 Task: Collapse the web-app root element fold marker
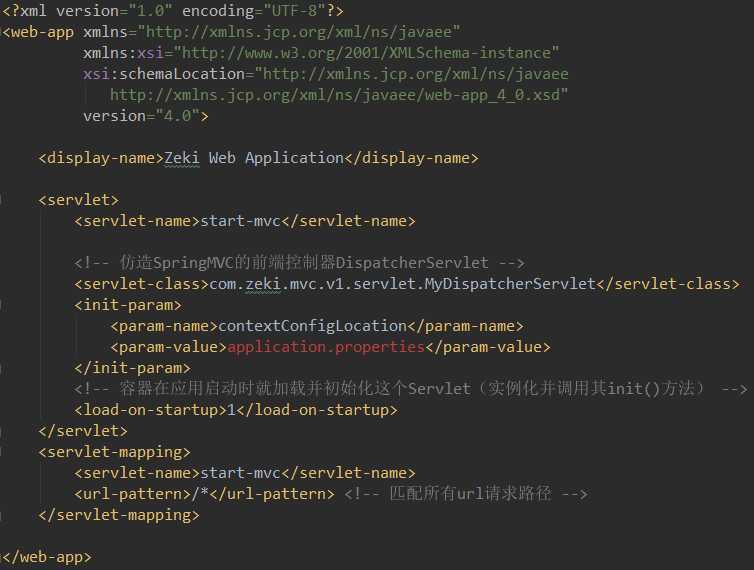[2, 32]
